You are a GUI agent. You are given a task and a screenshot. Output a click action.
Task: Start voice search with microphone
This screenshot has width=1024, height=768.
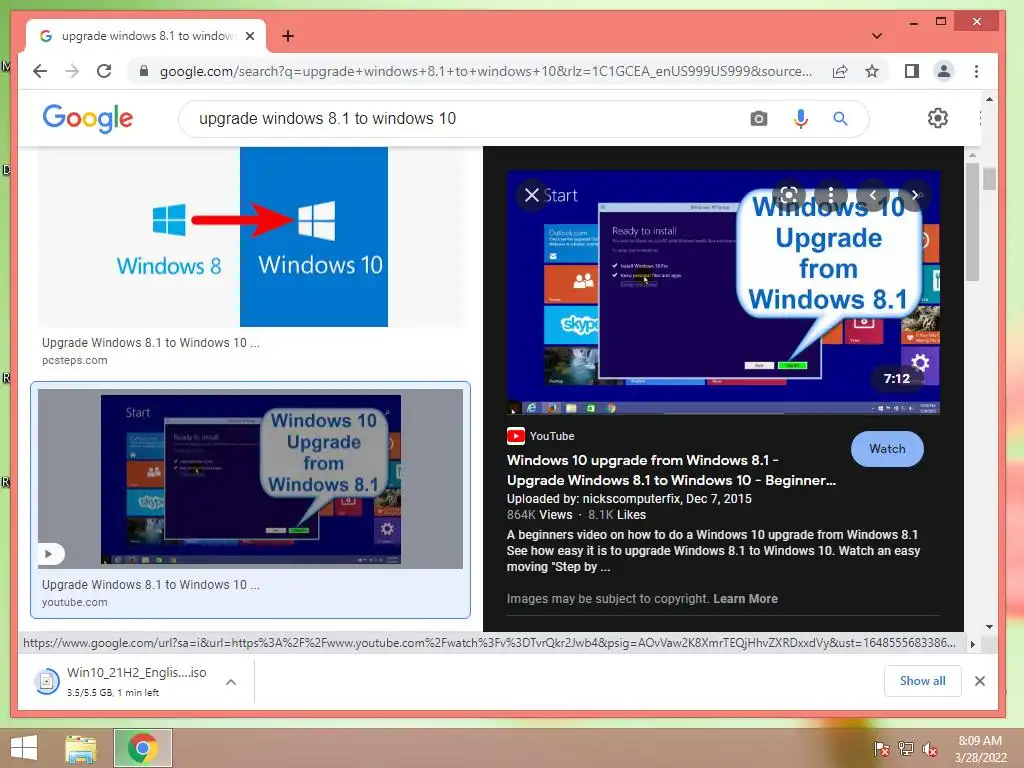coord(801,119)
